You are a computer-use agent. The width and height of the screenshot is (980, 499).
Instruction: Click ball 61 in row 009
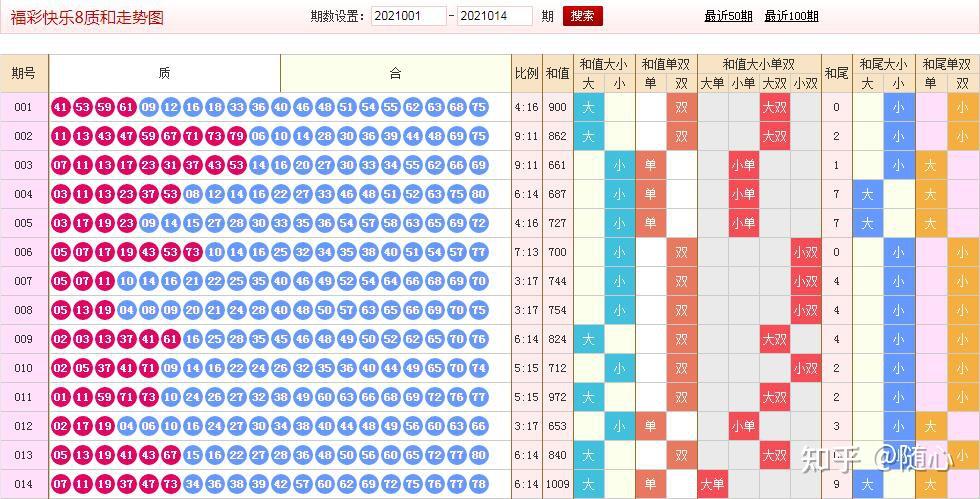tap(171, 339)
